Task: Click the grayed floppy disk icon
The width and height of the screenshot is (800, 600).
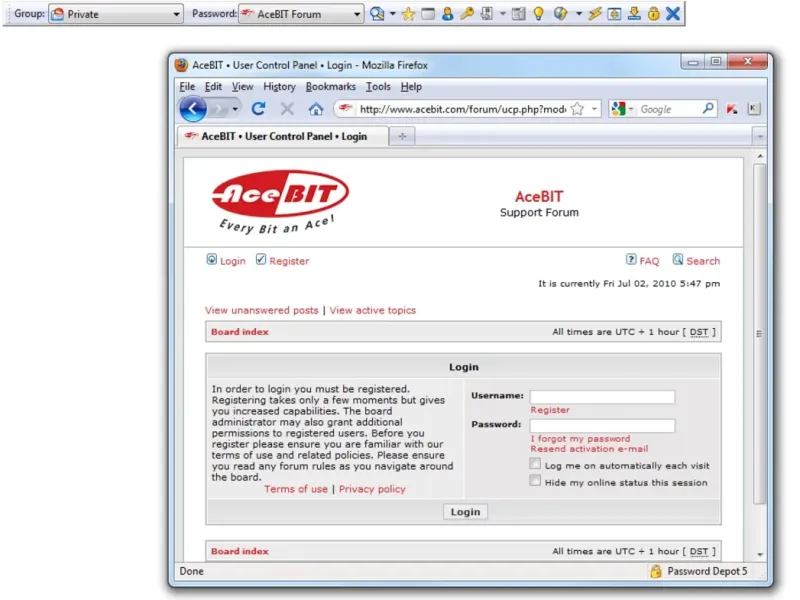Action: coord(486,14)
